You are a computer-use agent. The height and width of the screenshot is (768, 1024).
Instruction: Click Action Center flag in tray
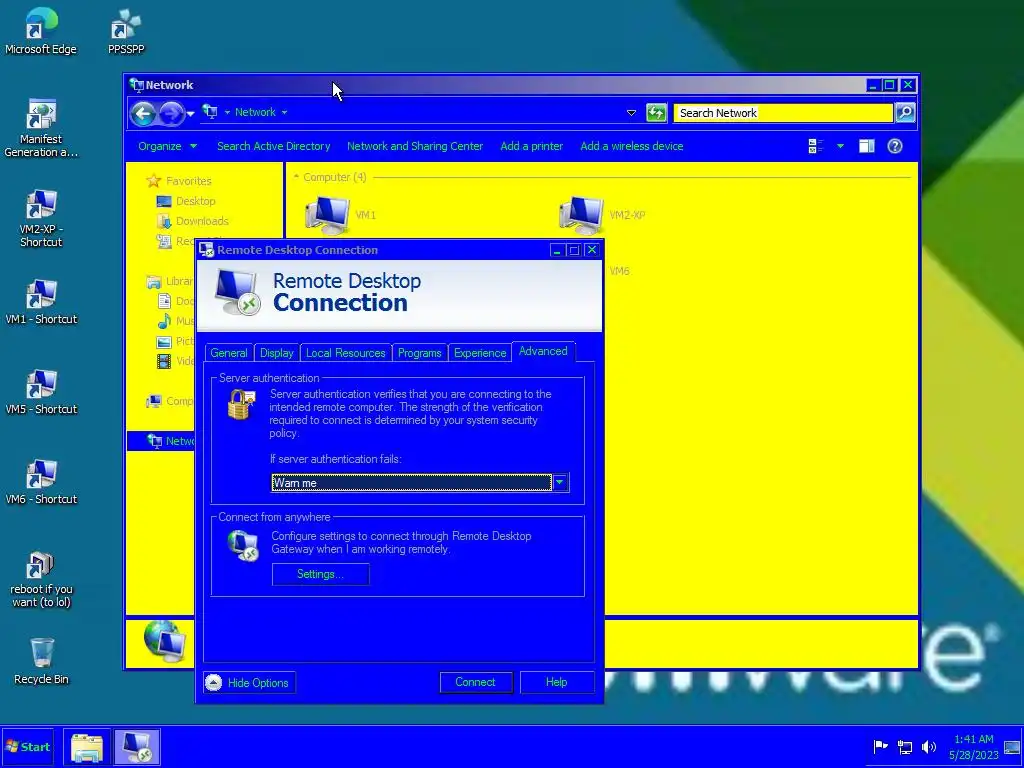(x=880, y=746)
